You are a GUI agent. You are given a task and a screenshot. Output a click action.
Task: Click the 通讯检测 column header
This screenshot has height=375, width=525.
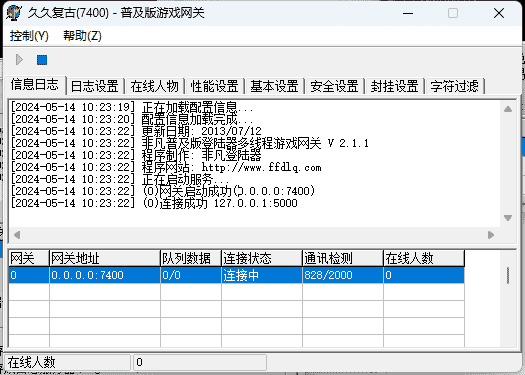[x=343, y=258]
